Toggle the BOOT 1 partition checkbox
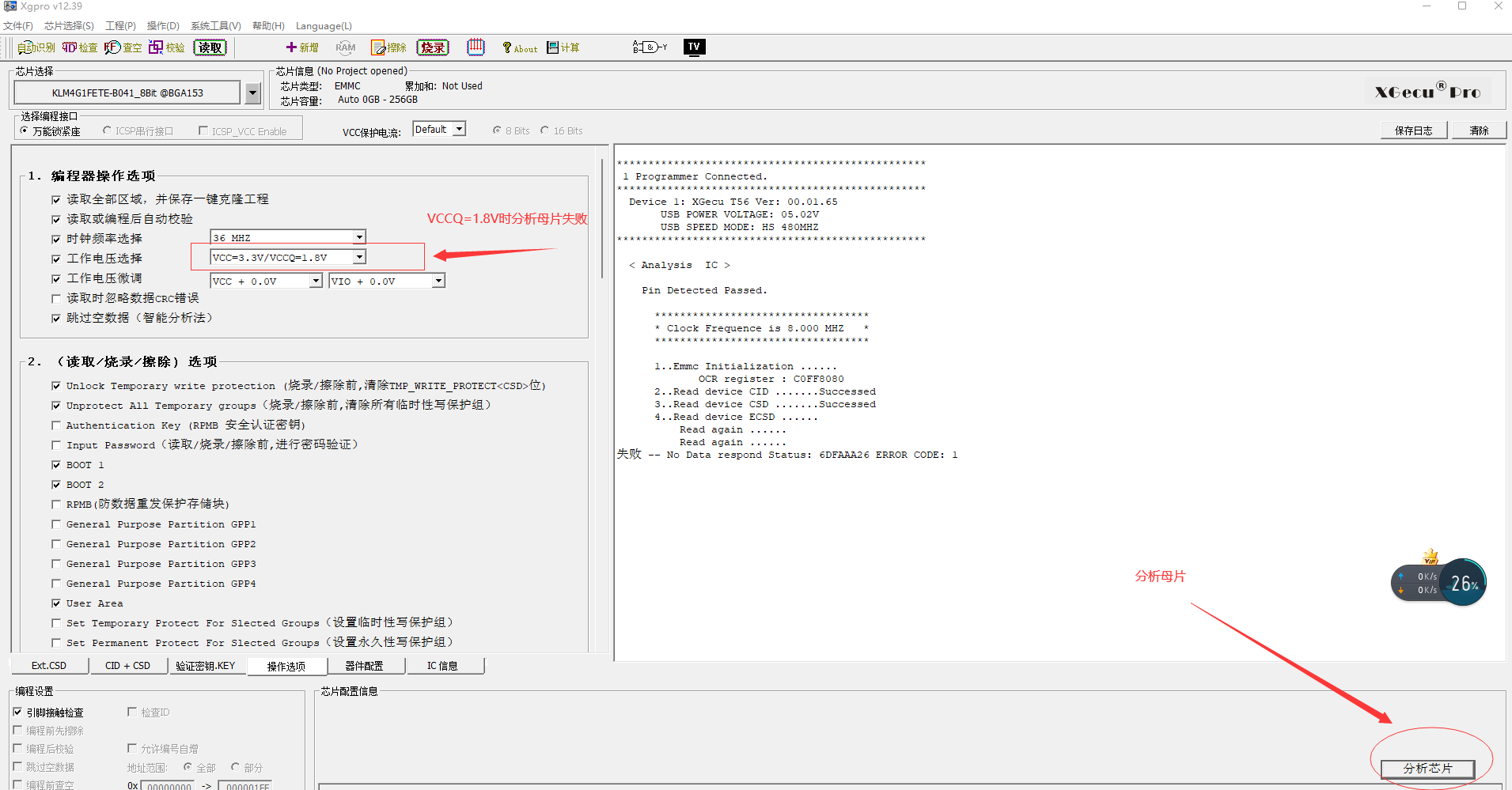The width and height of the screenshot is (1512, 790). coord(56,465)
